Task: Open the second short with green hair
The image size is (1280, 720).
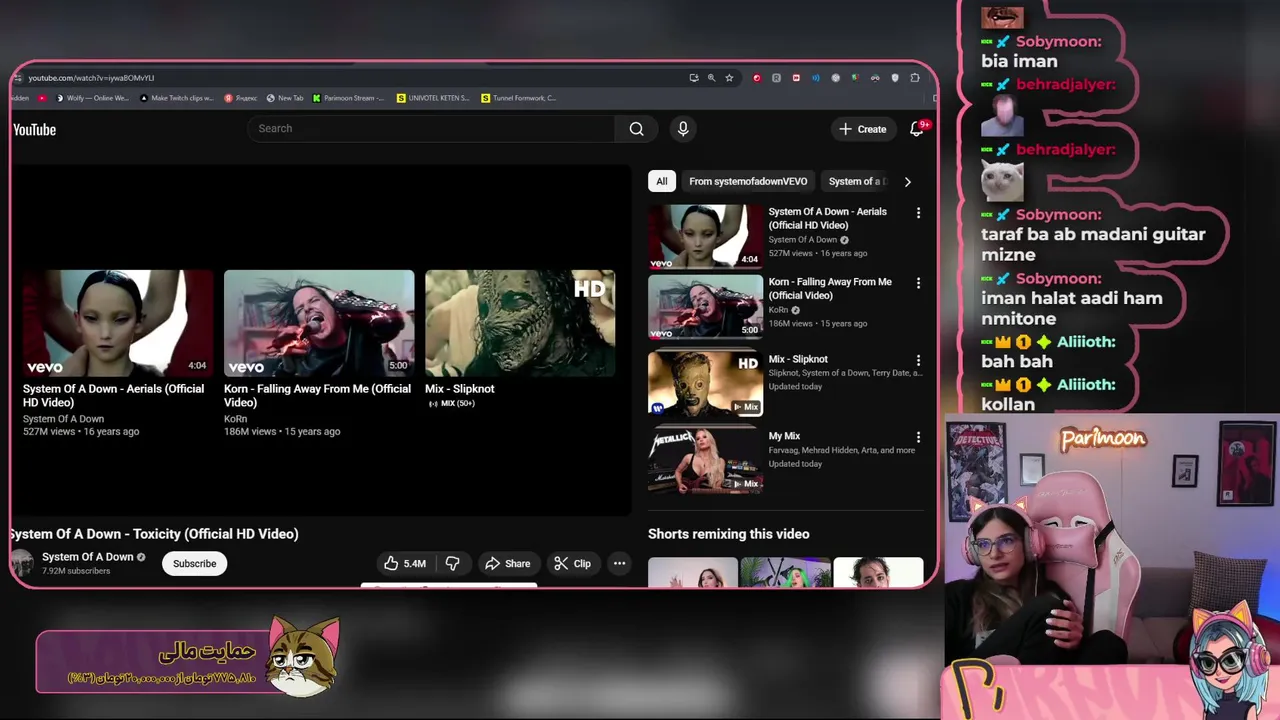Action: pos(785,571)
